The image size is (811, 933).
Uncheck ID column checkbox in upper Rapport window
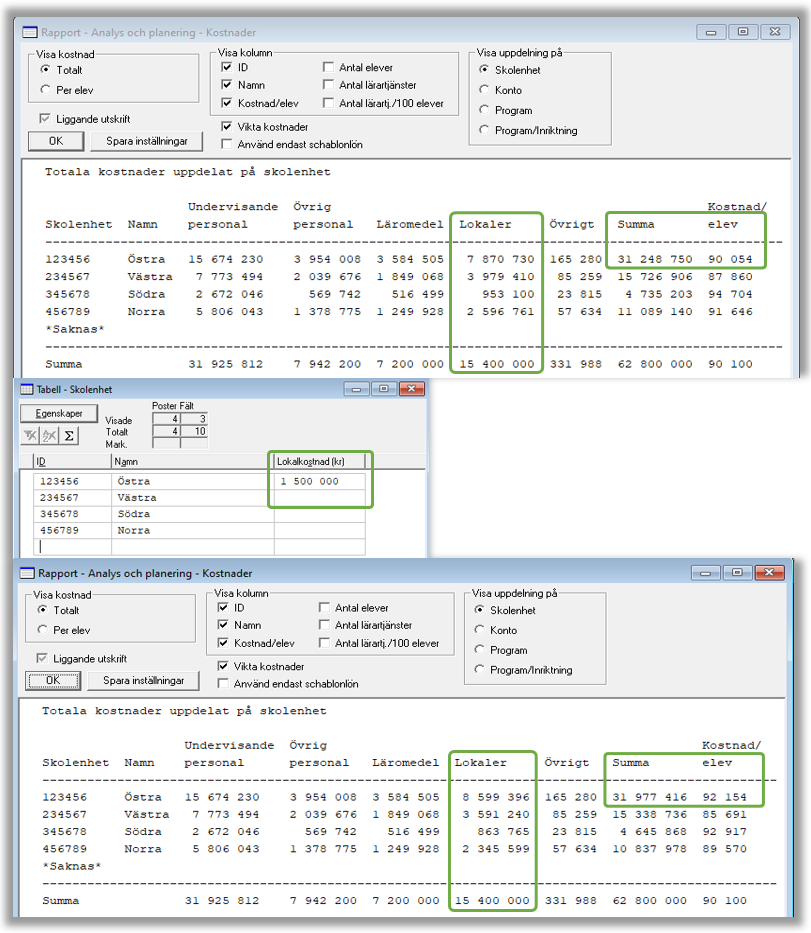point(227,67)
